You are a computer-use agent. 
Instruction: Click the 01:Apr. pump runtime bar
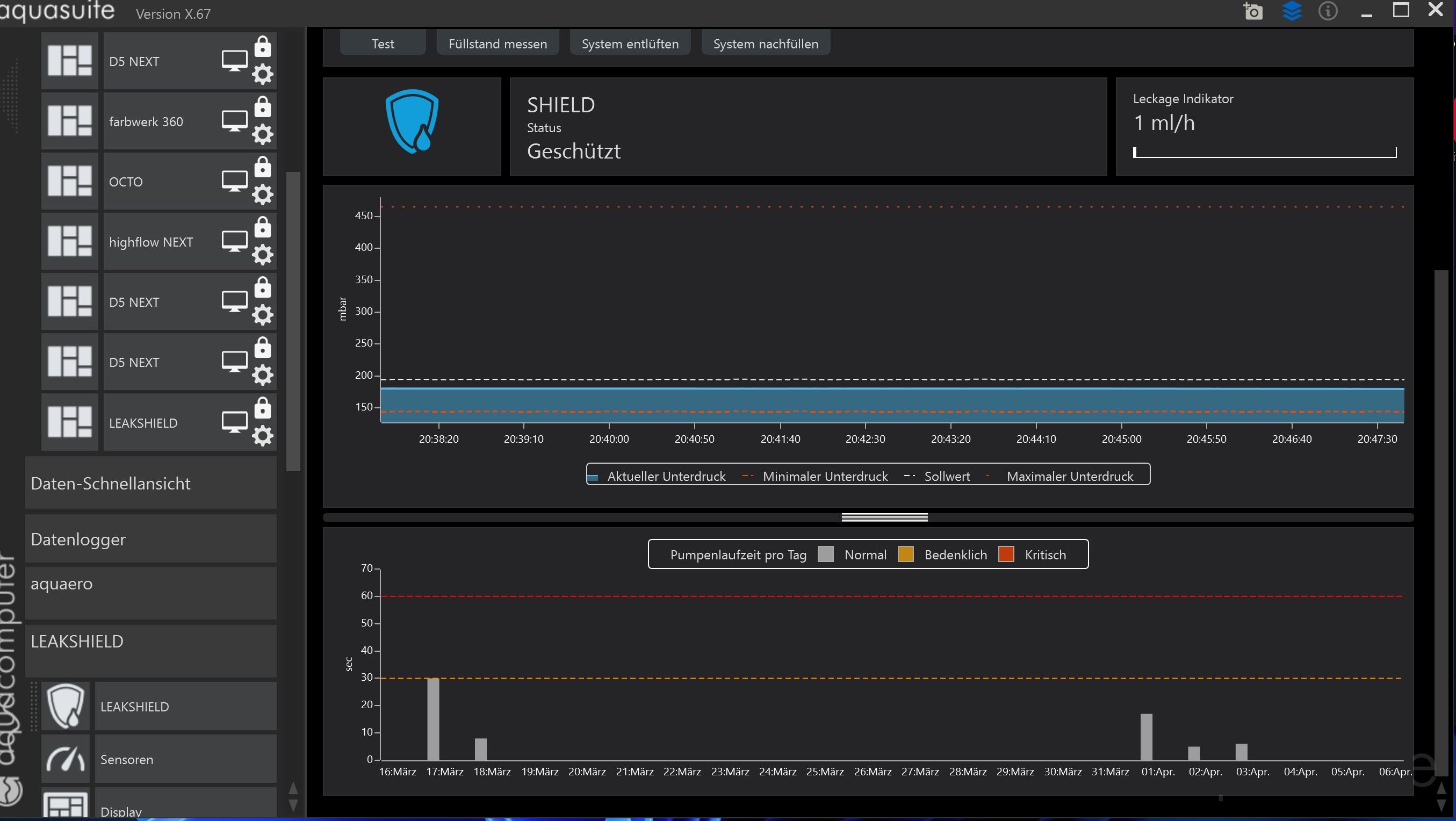(1146, 737)
